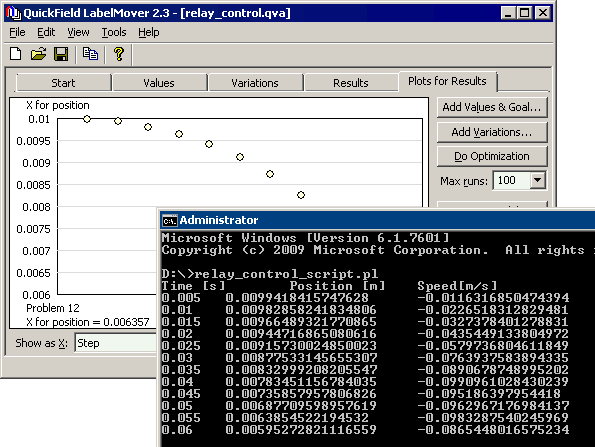
Task: Click the 'X for position' plot title
Action: [x=58, y=105]
